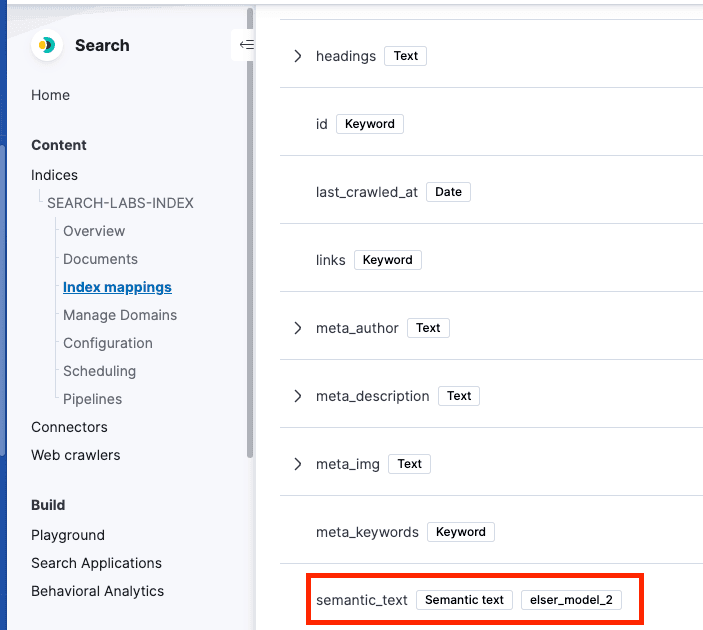Viewport: 703px width, 630px height.
Task: Expand the meta_img field row
Action: coord(298,464)
